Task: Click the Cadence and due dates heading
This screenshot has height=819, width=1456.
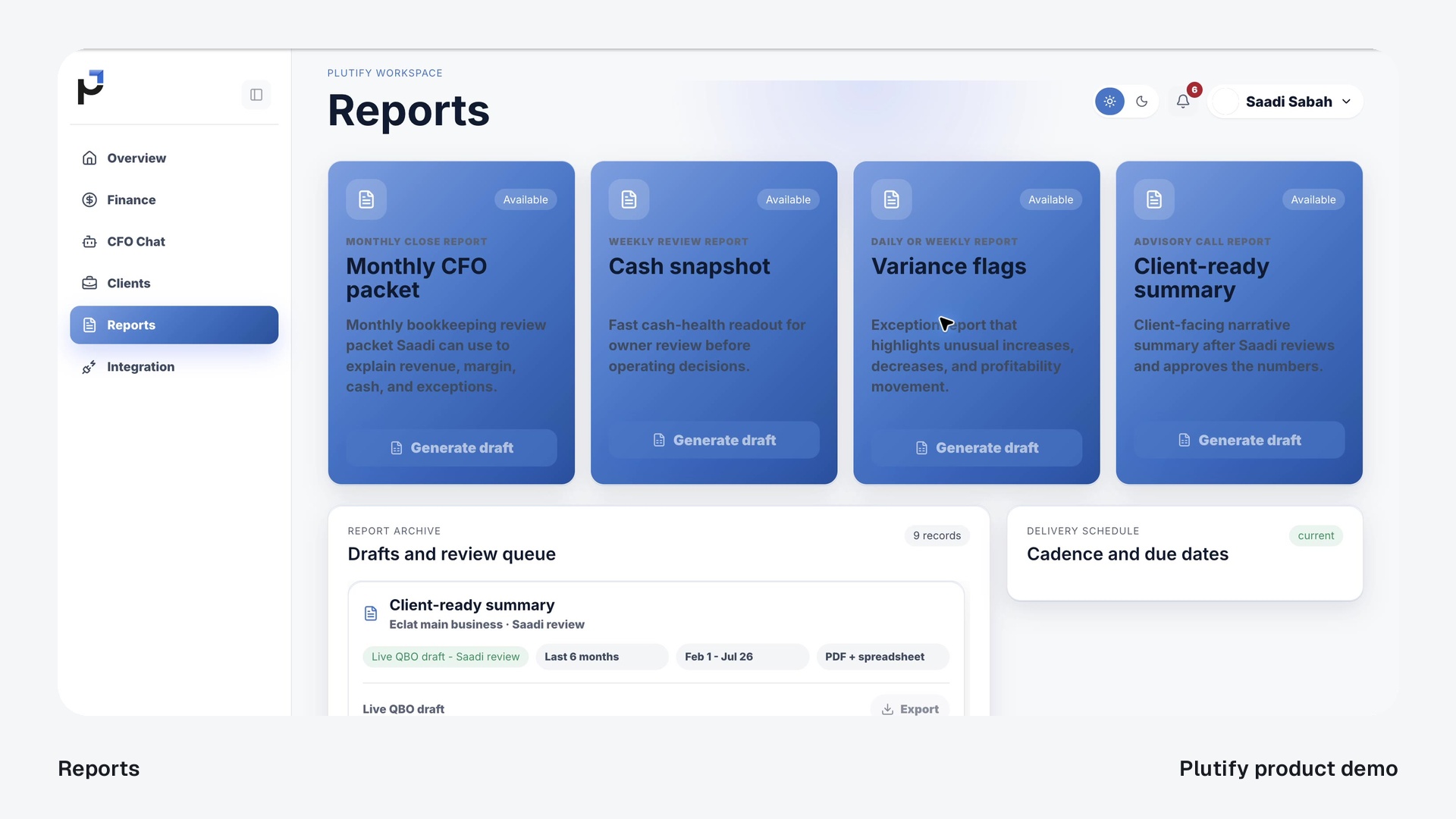Action: click(1127, 554)
